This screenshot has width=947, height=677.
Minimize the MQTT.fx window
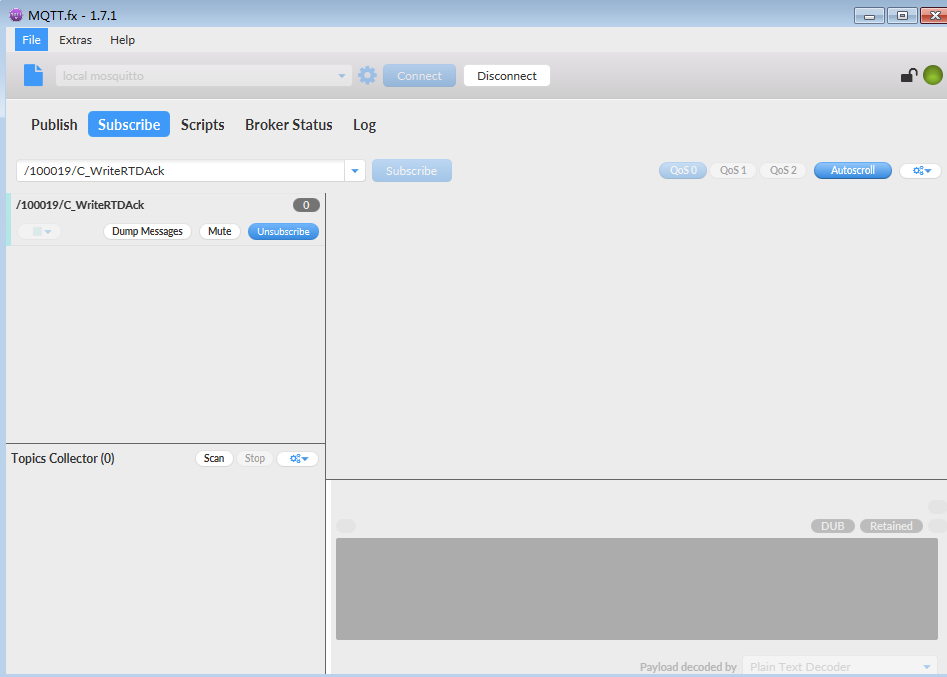click(870, 16)
